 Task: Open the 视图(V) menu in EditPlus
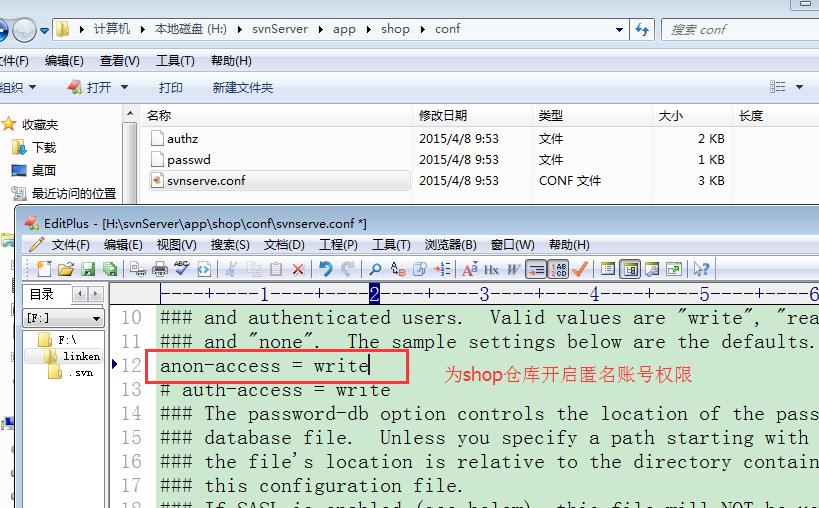point(177,244)
